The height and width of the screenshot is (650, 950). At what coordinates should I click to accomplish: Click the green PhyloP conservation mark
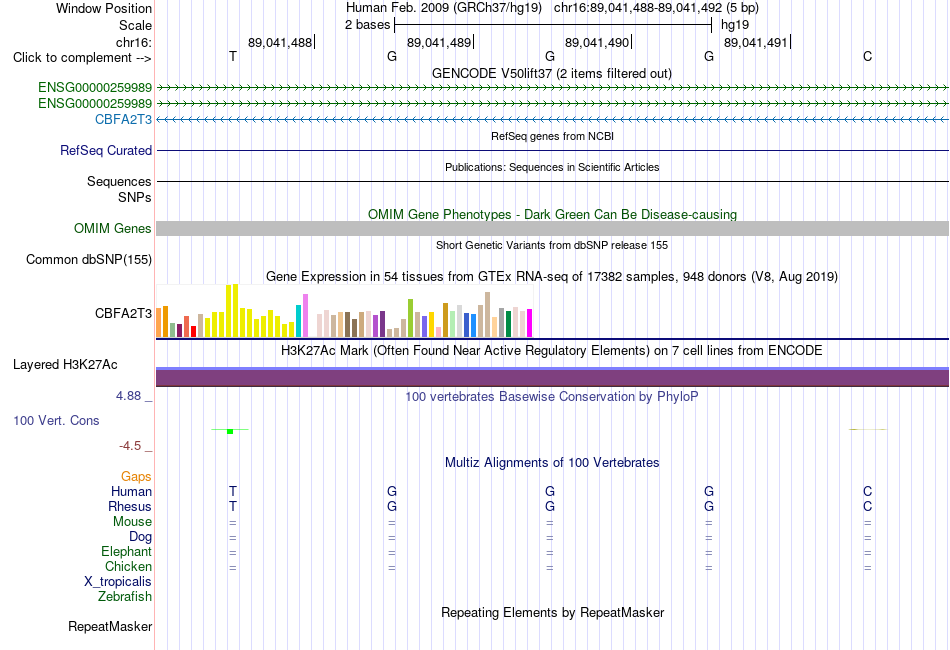(x=230, y=431)
